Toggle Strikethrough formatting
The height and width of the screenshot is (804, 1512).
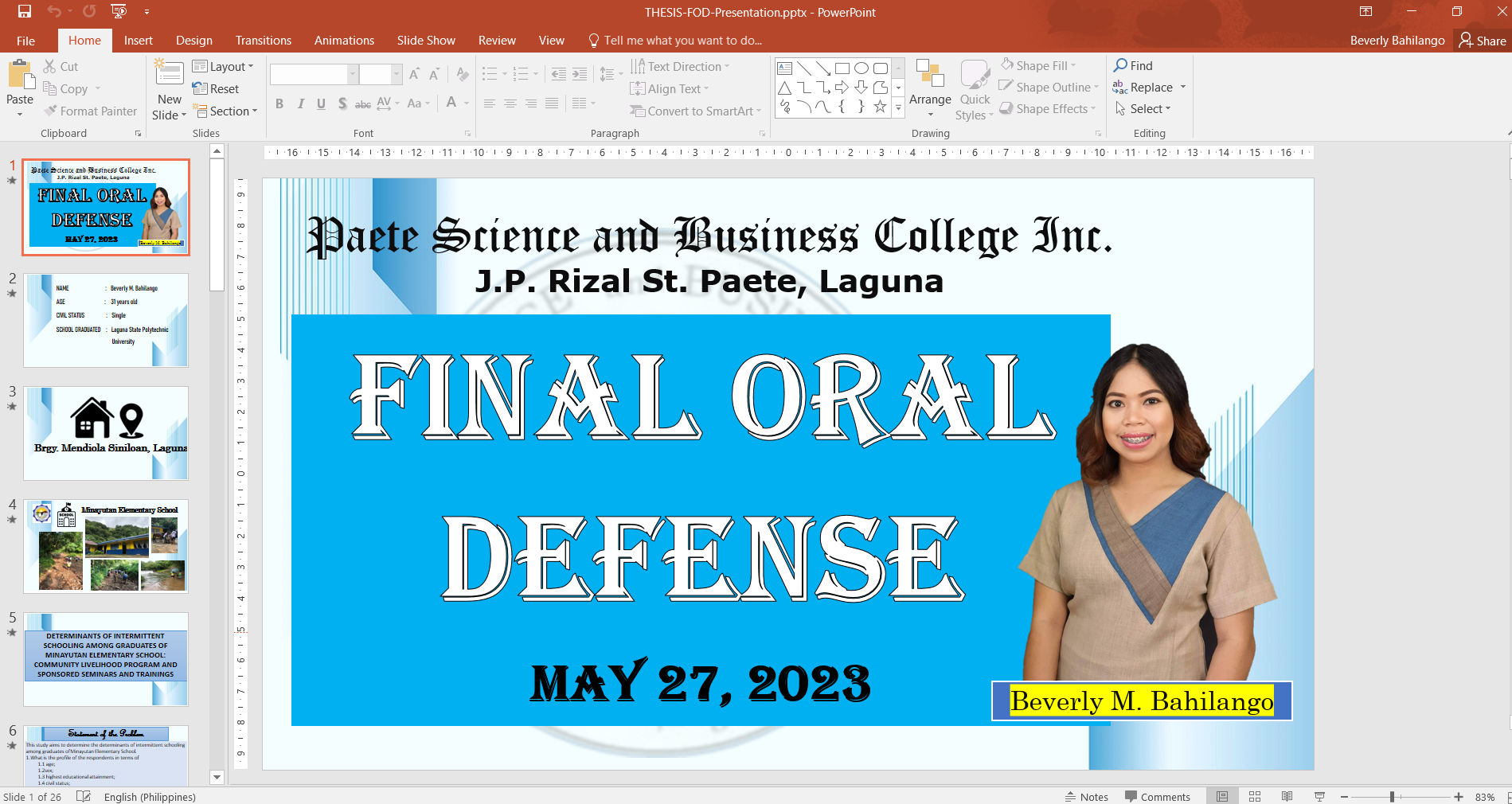[363, 103]
